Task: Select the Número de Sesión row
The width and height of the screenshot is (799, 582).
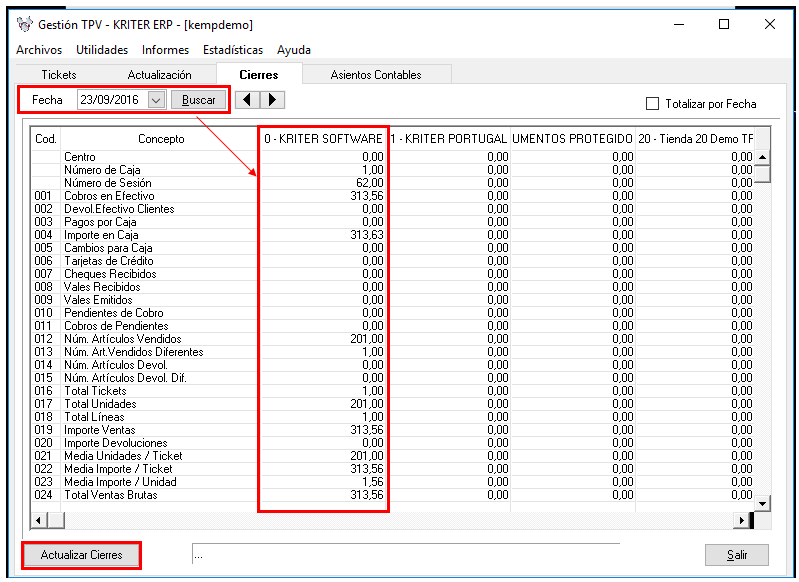Action: (x=392, y=182)
